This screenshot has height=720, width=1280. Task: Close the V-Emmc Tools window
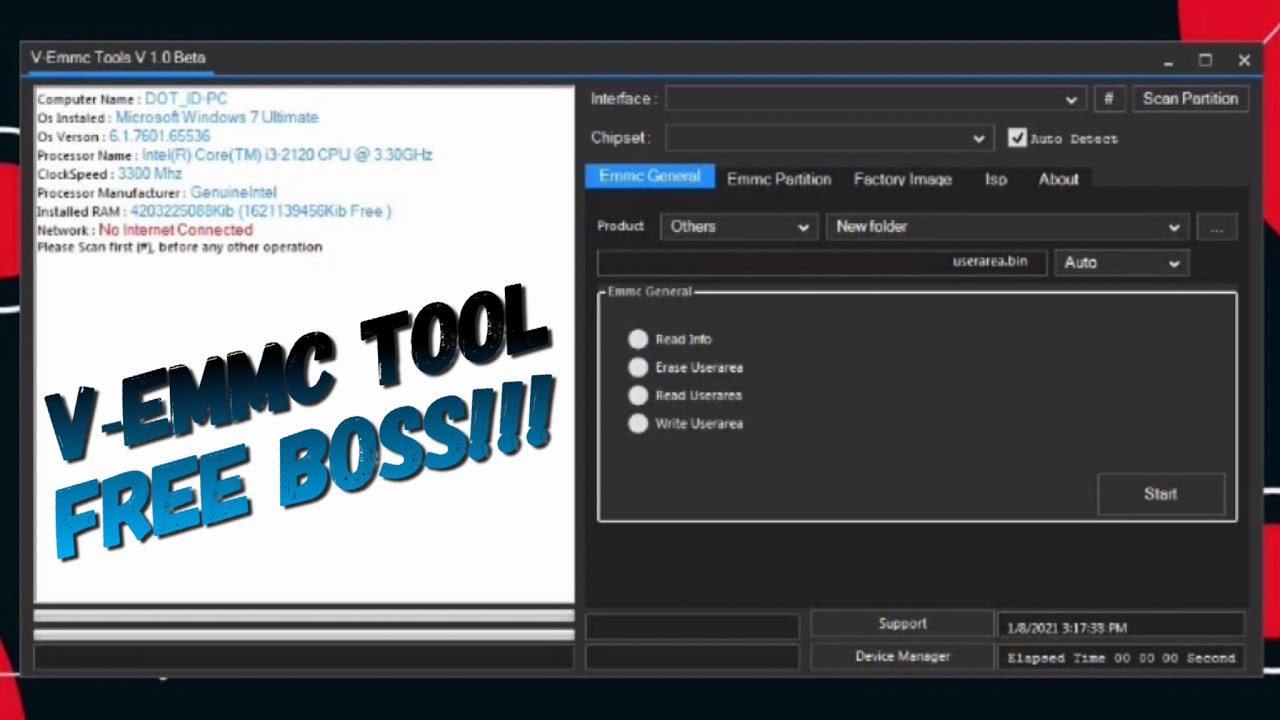1244,60
